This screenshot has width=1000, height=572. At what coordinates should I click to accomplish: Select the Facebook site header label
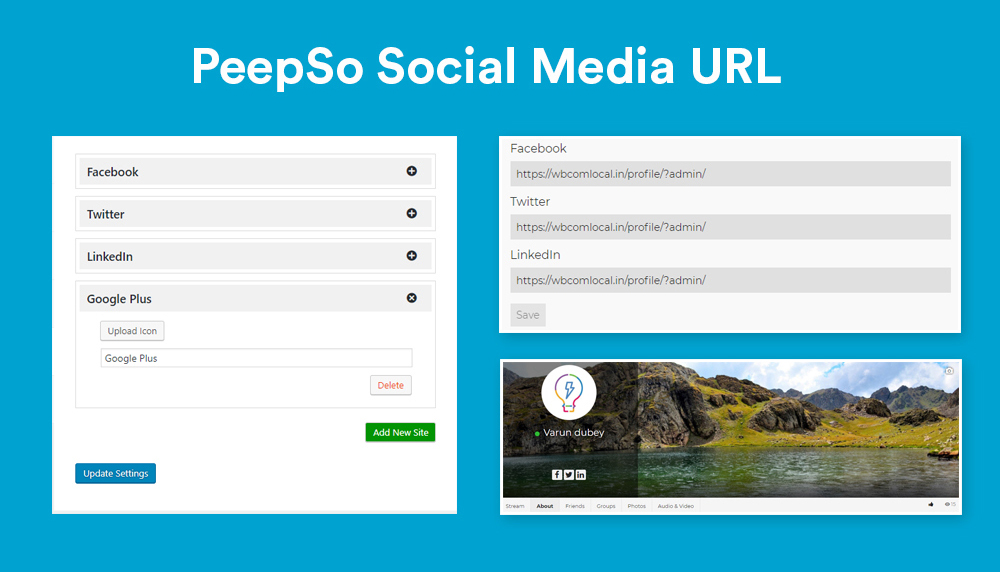(x=112, y=172)
